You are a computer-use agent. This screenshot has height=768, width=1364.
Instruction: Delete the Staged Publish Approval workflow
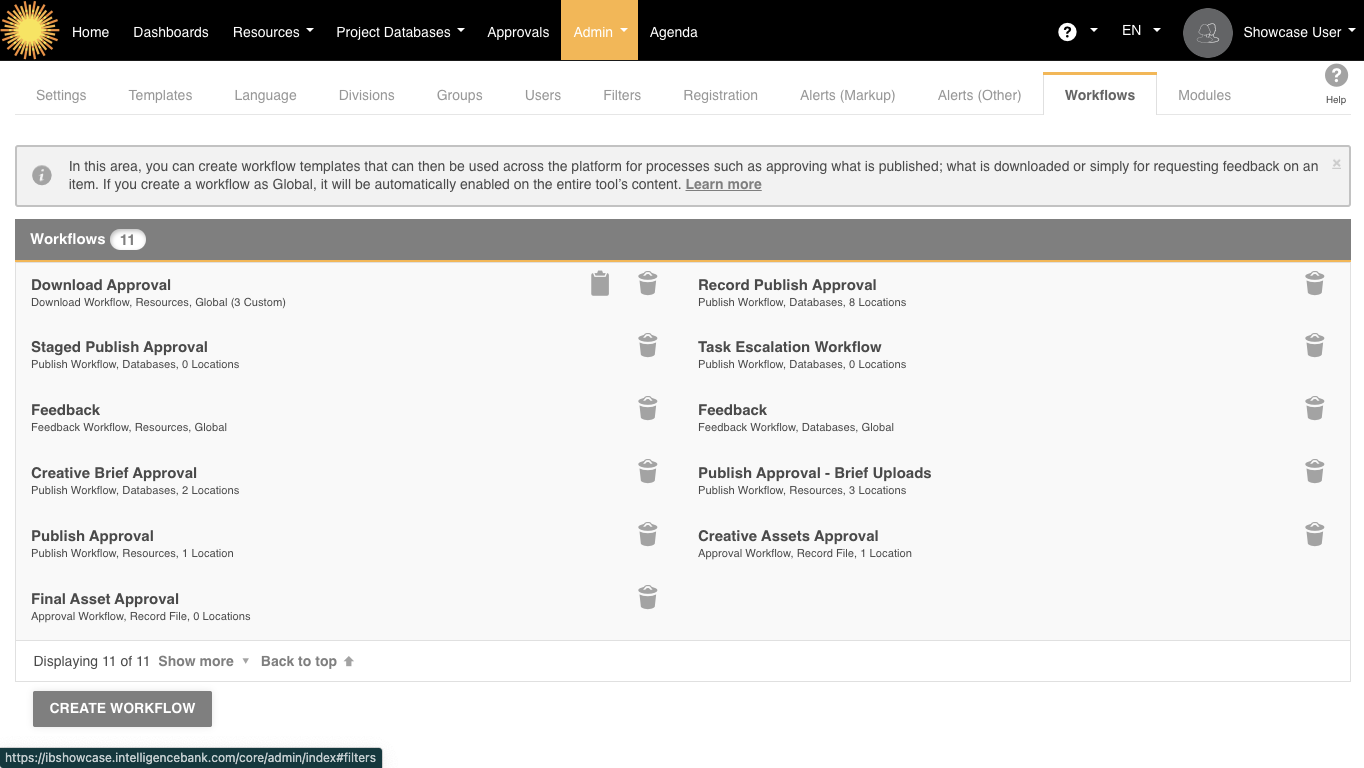click(x=648, y=346)
